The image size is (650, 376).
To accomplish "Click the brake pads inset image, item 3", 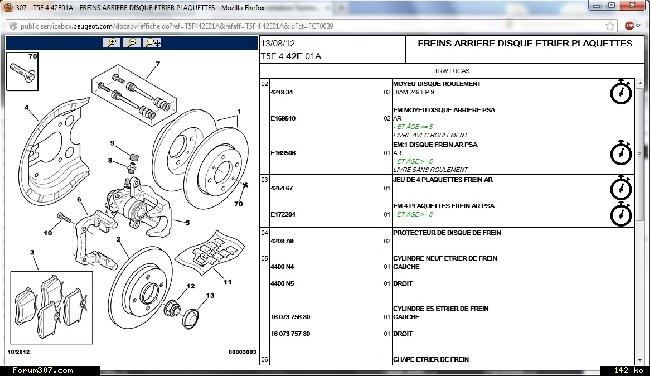I will click(51, 308).
